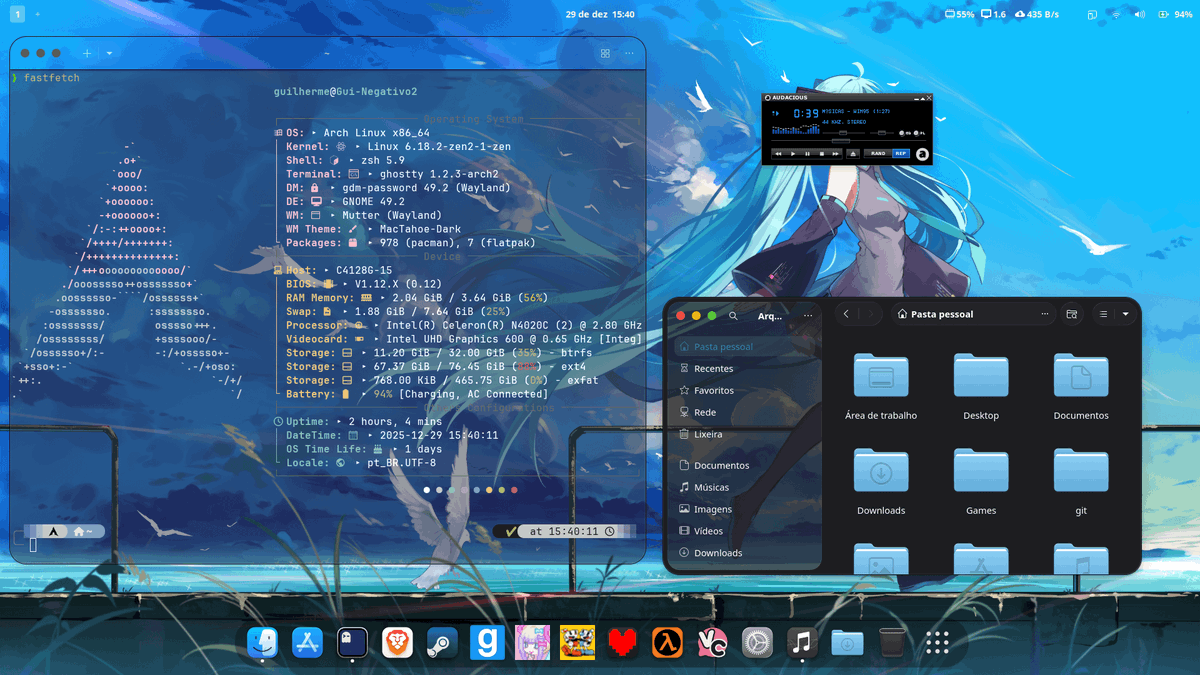Launch Cuphead from the dock

point(577,643)
